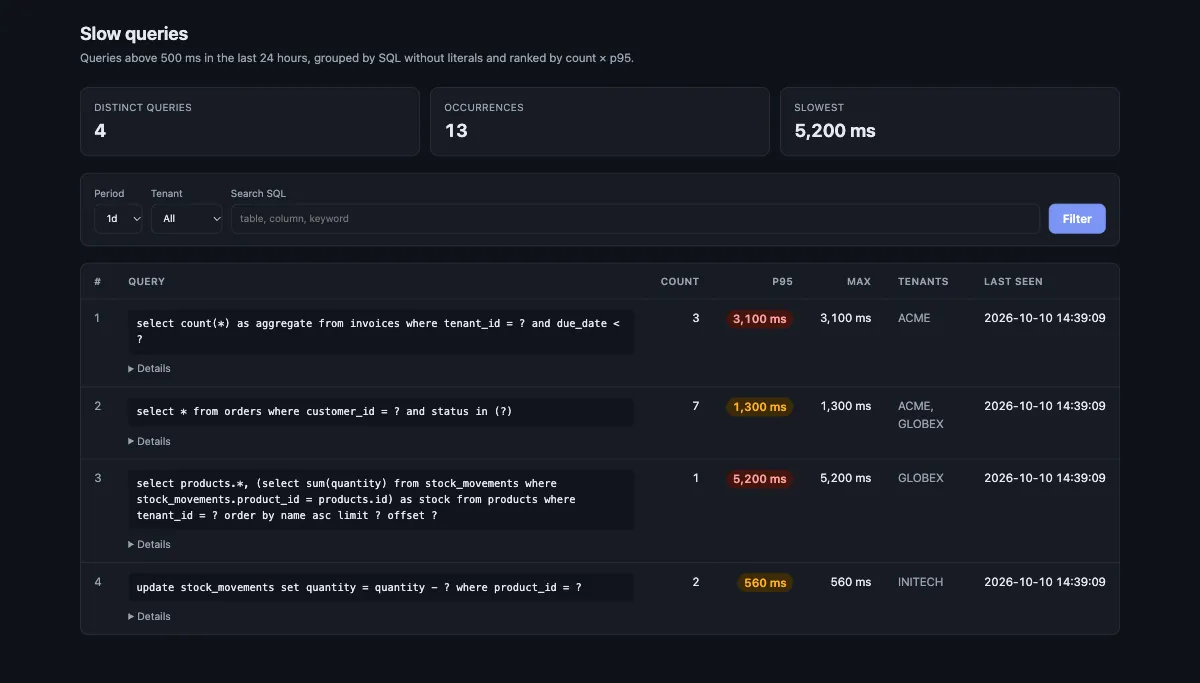Select the update stock_movements SQL text
The width and height of the screenshot is (1200, 683).
(381, 587)
